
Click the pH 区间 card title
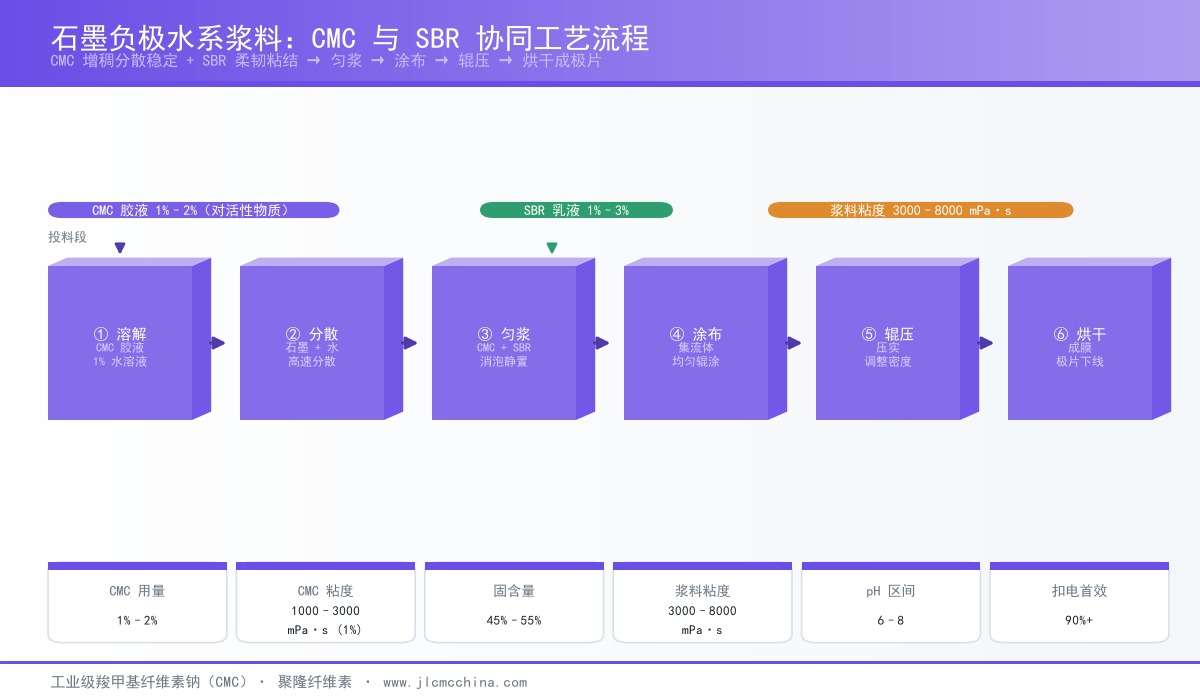pyautogui.click(x=890, y=591)
